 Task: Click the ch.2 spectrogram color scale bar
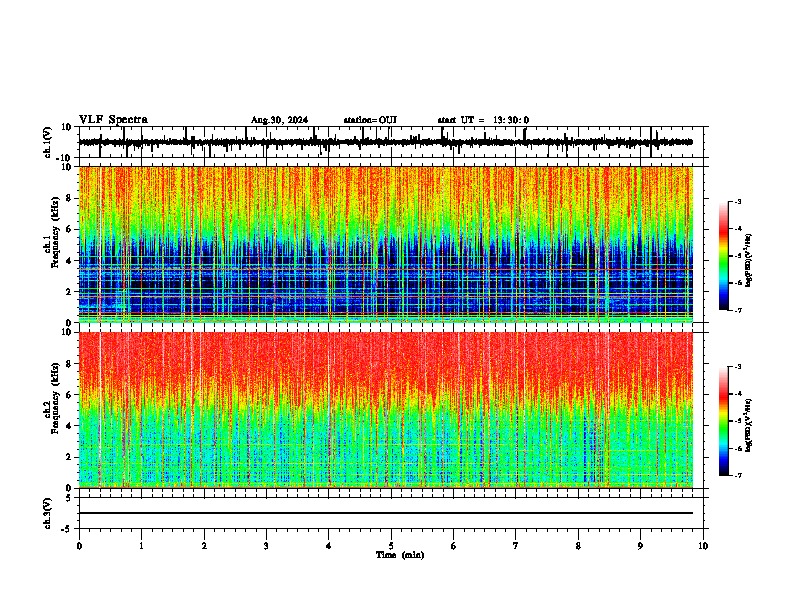click(x=724, y=421)
